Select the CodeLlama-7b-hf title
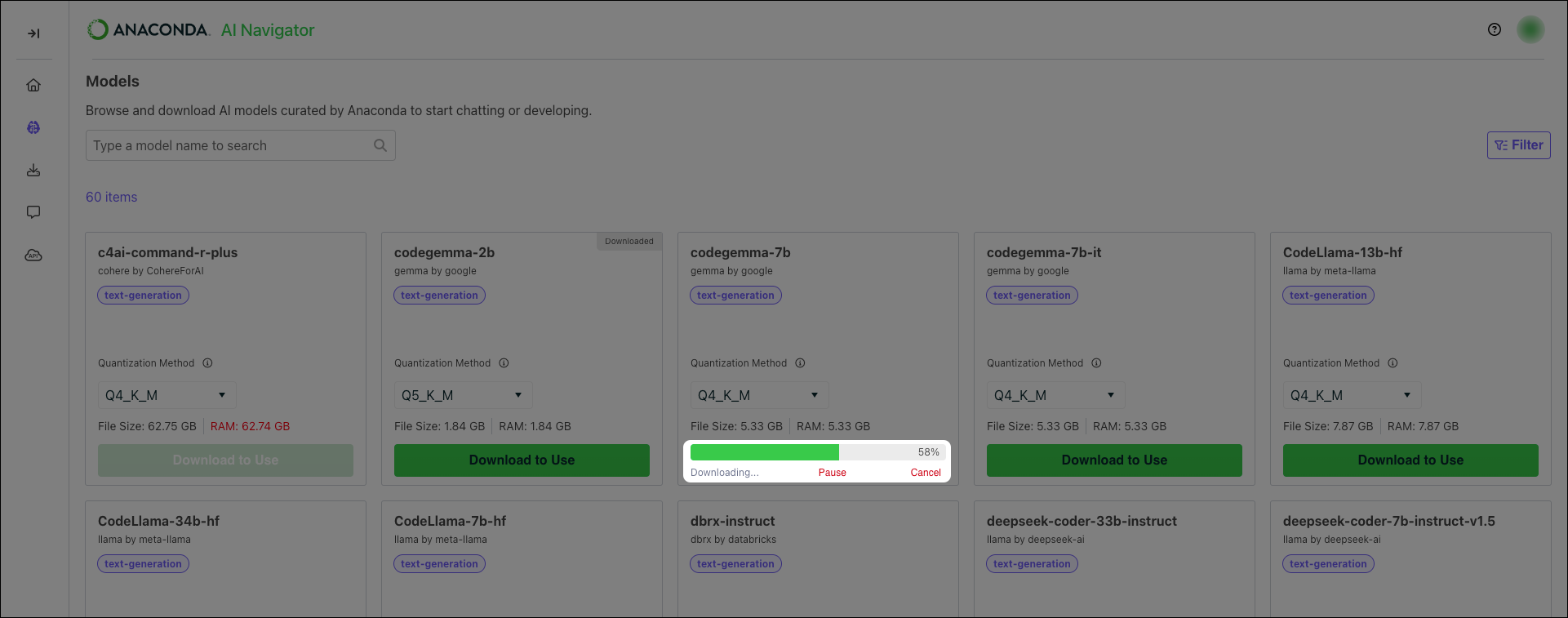Screen dimensions: 1568x618 click(451, 522)
